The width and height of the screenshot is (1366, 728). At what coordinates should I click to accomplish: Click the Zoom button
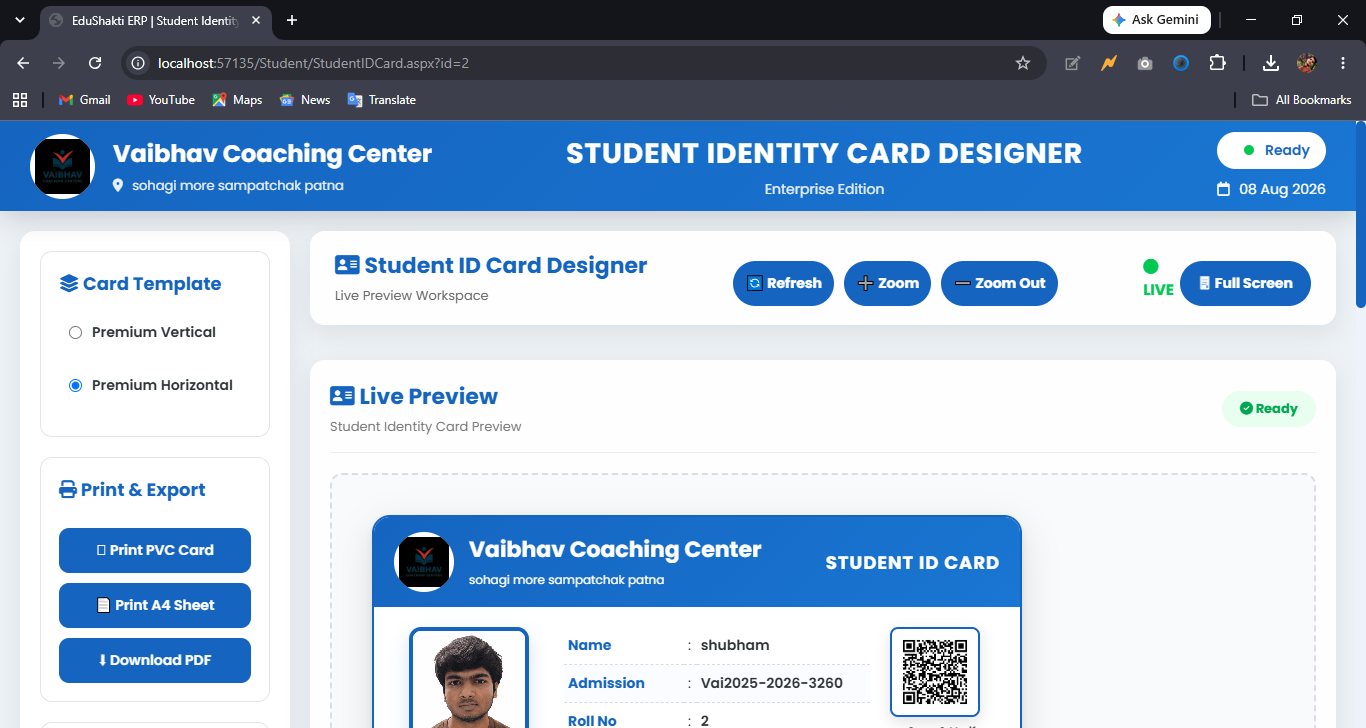888,283
